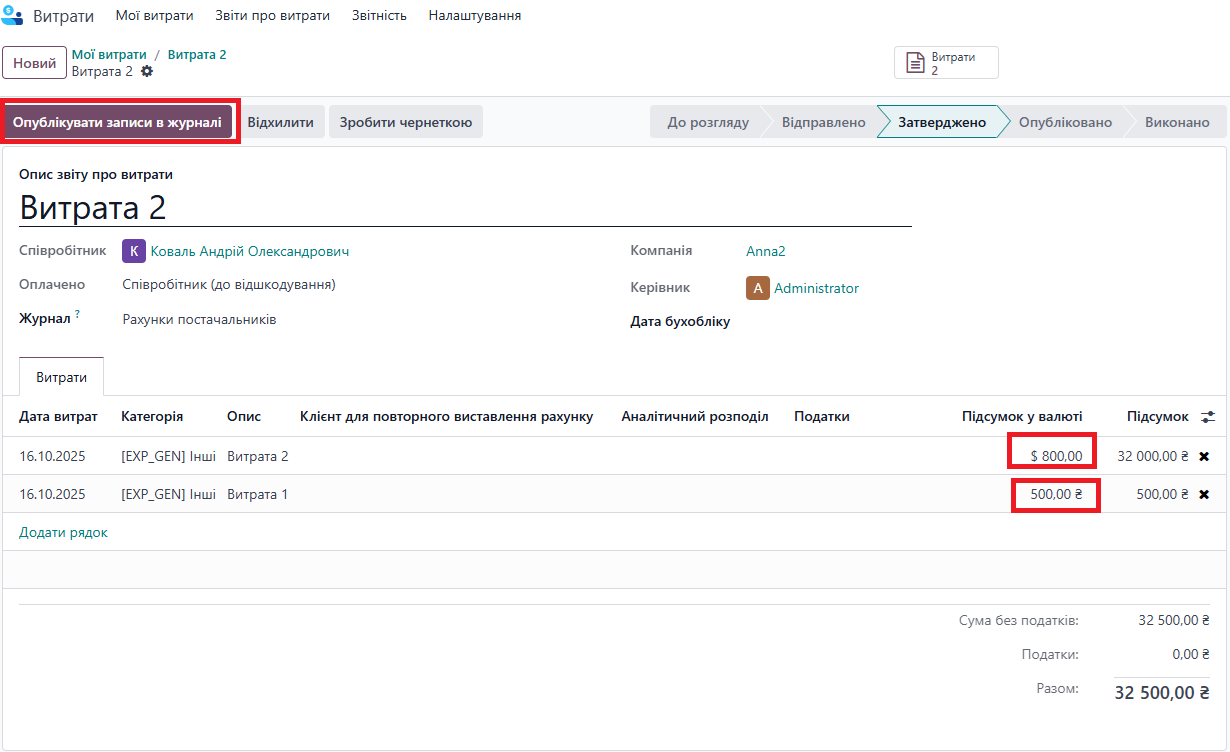Click the Odoo Expenses app logo icon

(x=13, y=16)
